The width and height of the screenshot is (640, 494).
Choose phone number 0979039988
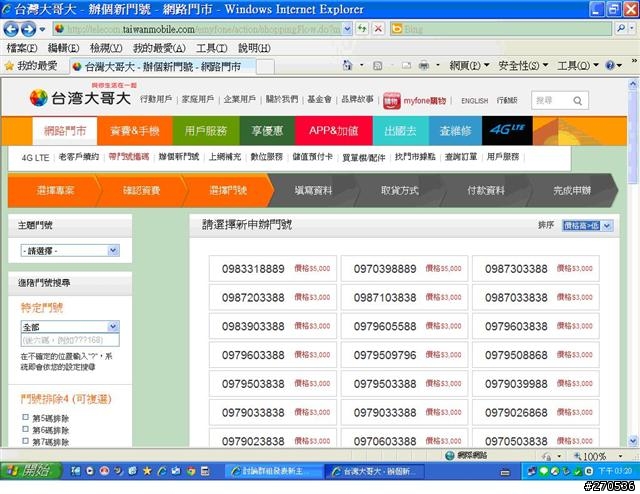click(536, 383)
